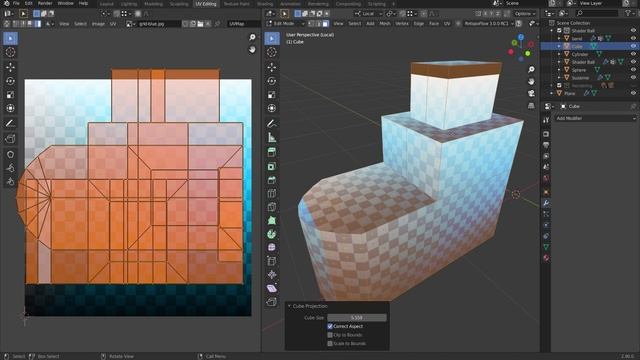Open the UVMap selector dropdown
Image resolution: width=640 pixels, height=360 pixels.
244,24
